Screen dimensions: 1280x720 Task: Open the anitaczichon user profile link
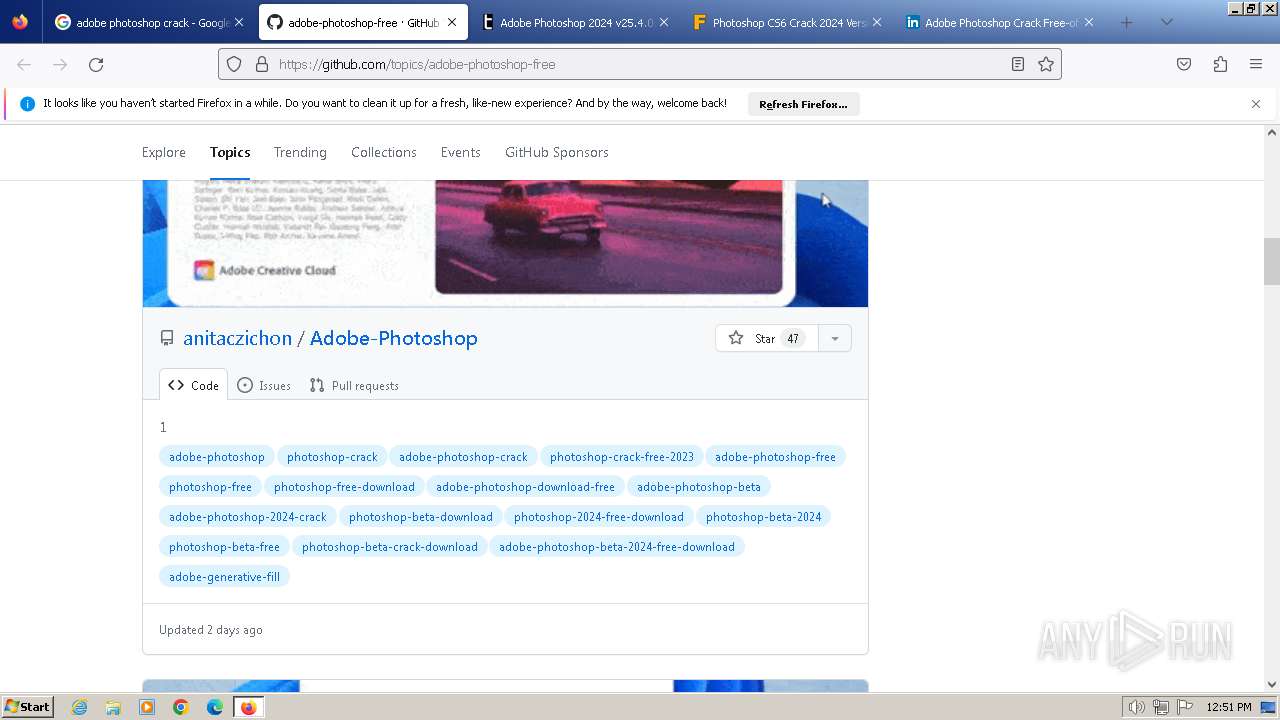click(237, 338)
